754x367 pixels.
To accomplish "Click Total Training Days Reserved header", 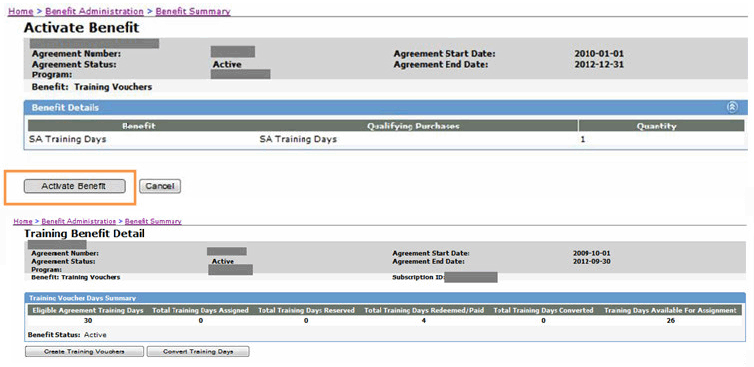I will (x=306, y=311).
